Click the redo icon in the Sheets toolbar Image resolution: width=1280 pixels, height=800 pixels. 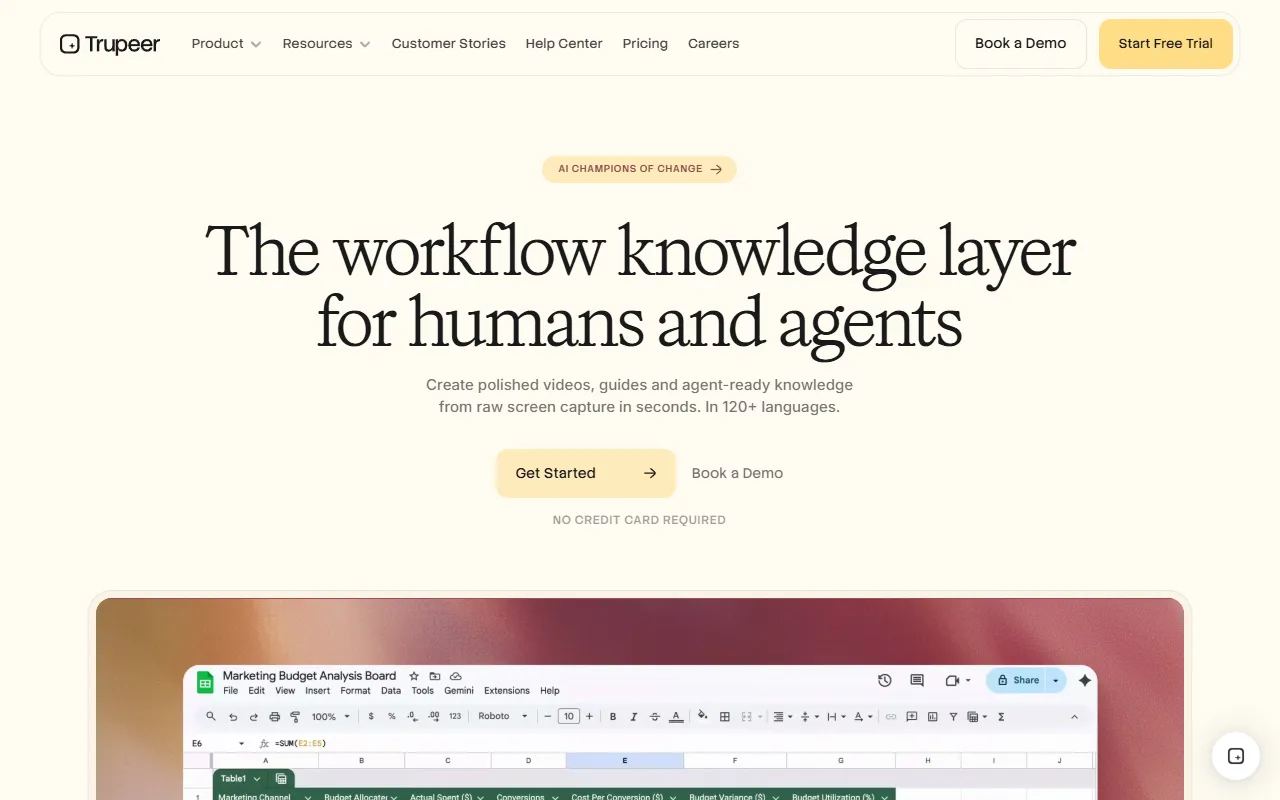[x=254, y=716]
